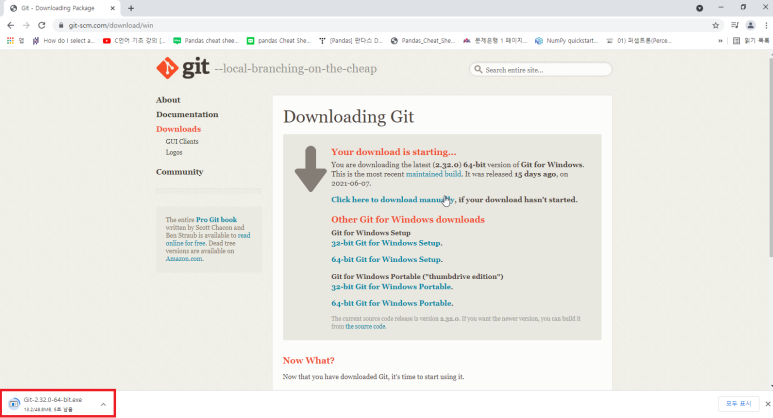The width and height of the screenshot is (773, 418).
Task: Open Chrome three-dot menu
Action: tap(766, 25)
